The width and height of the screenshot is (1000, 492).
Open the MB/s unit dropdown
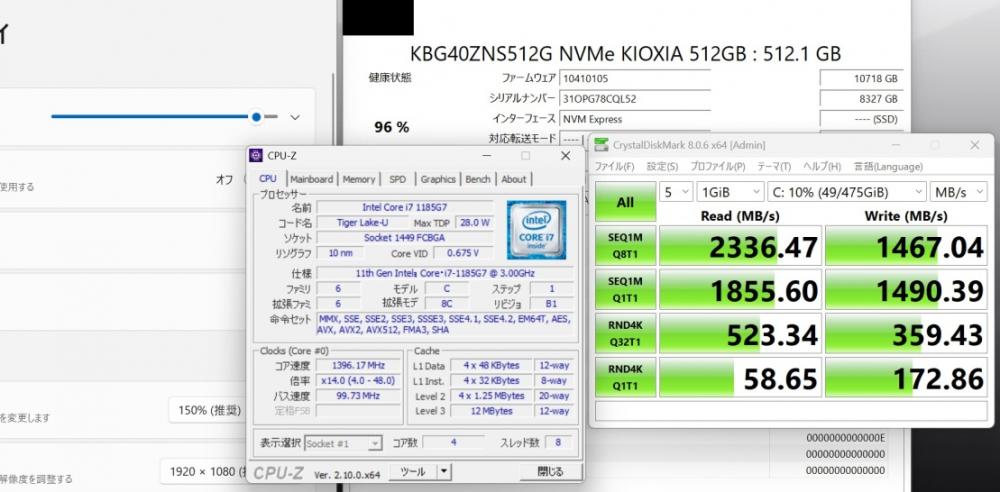[959, 192]
